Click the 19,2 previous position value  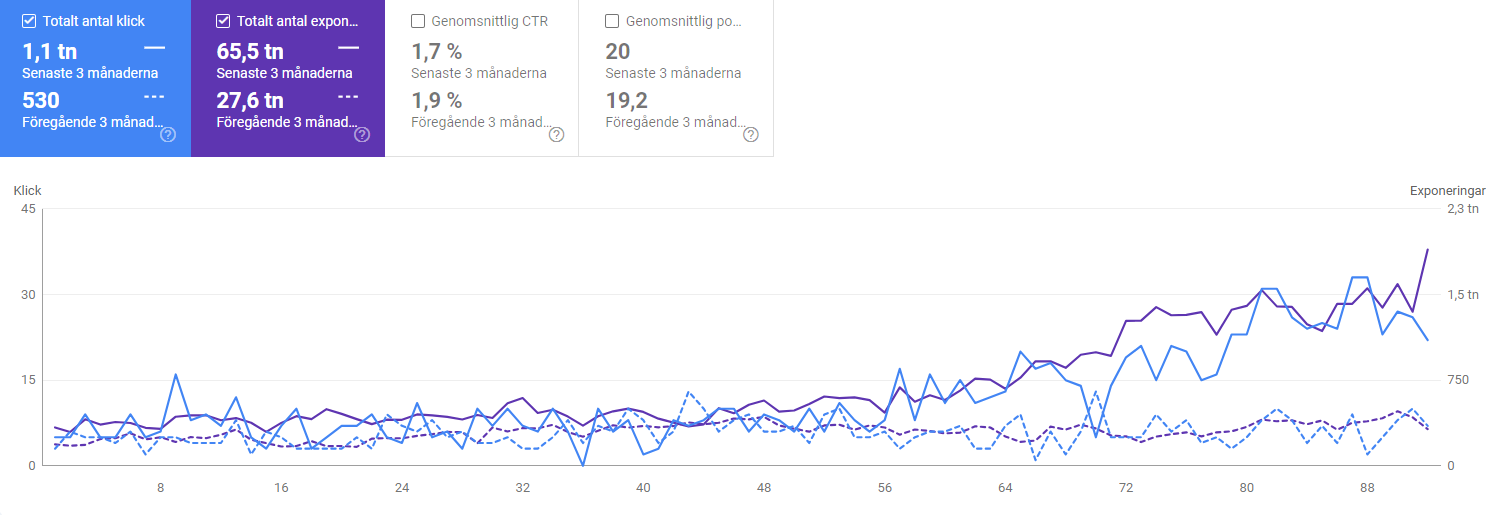(625, 100)
